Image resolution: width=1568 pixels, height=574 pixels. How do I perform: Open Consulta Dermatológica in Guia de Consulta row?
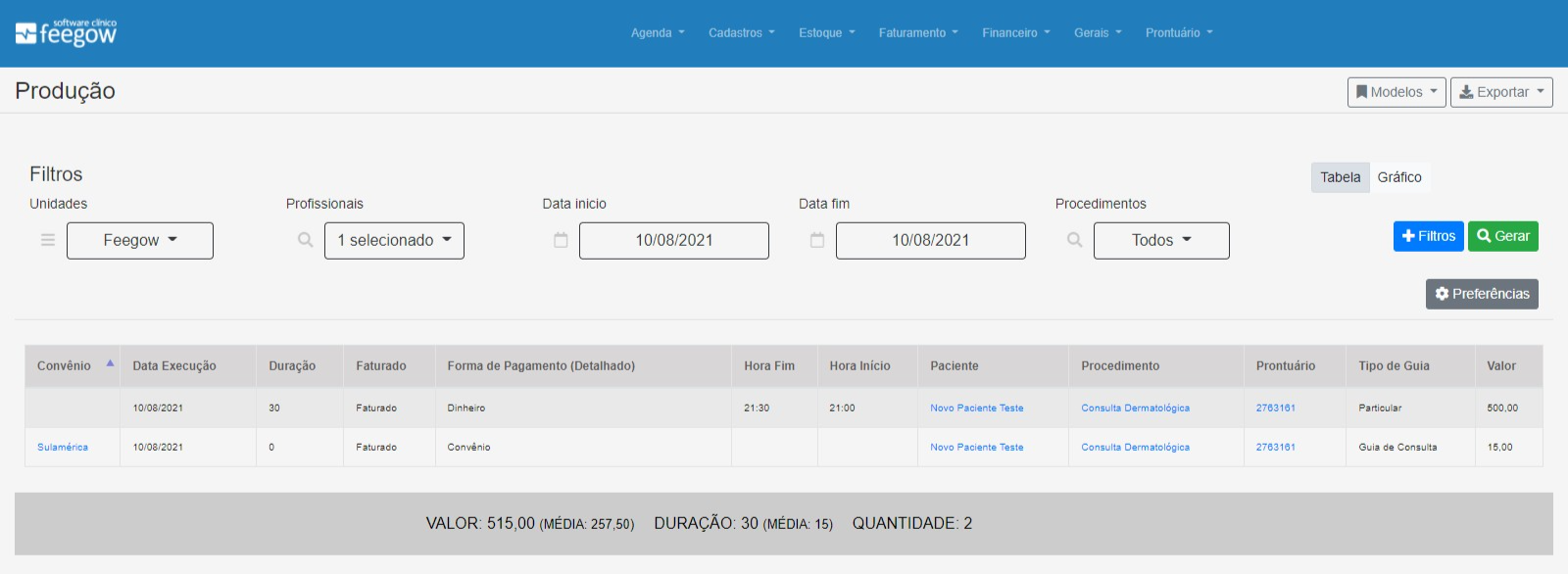[x=1136, y=448]
